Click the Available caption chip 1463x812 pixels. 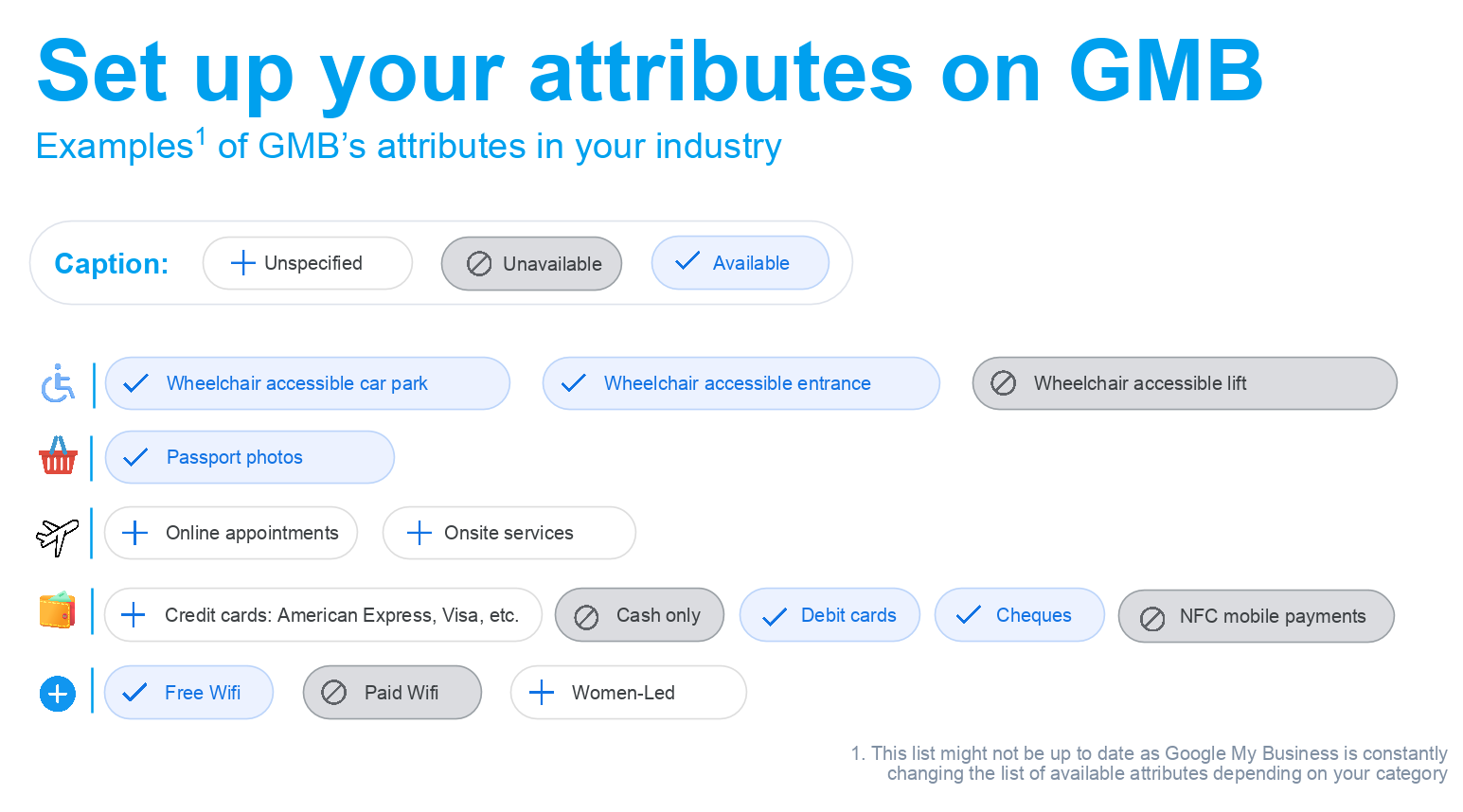point(740,263)
